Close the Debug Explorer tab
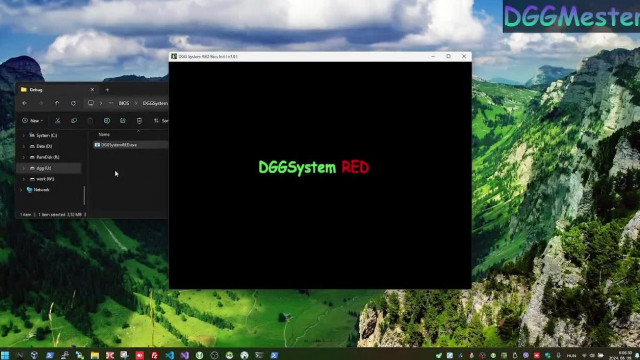 (92, 90)
